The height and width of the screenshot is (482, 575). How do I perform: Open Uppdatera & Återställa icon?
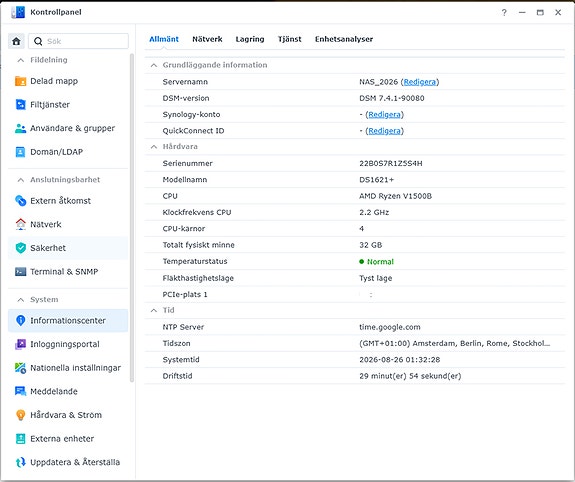[x=20, y=462]
